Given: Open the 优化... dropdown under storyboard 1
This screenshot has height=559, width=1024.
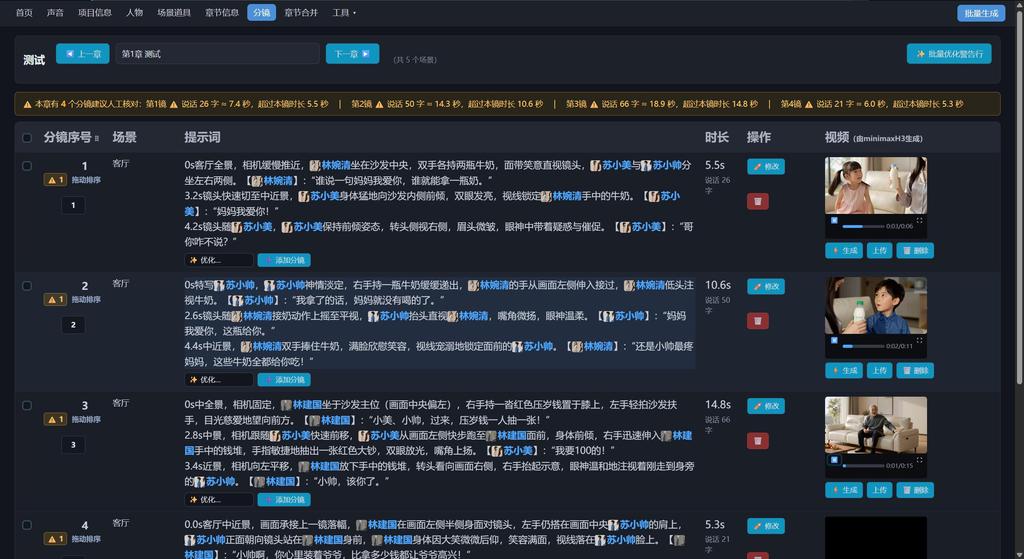Looking at the screenshot, I should click(x=219, y=260).
